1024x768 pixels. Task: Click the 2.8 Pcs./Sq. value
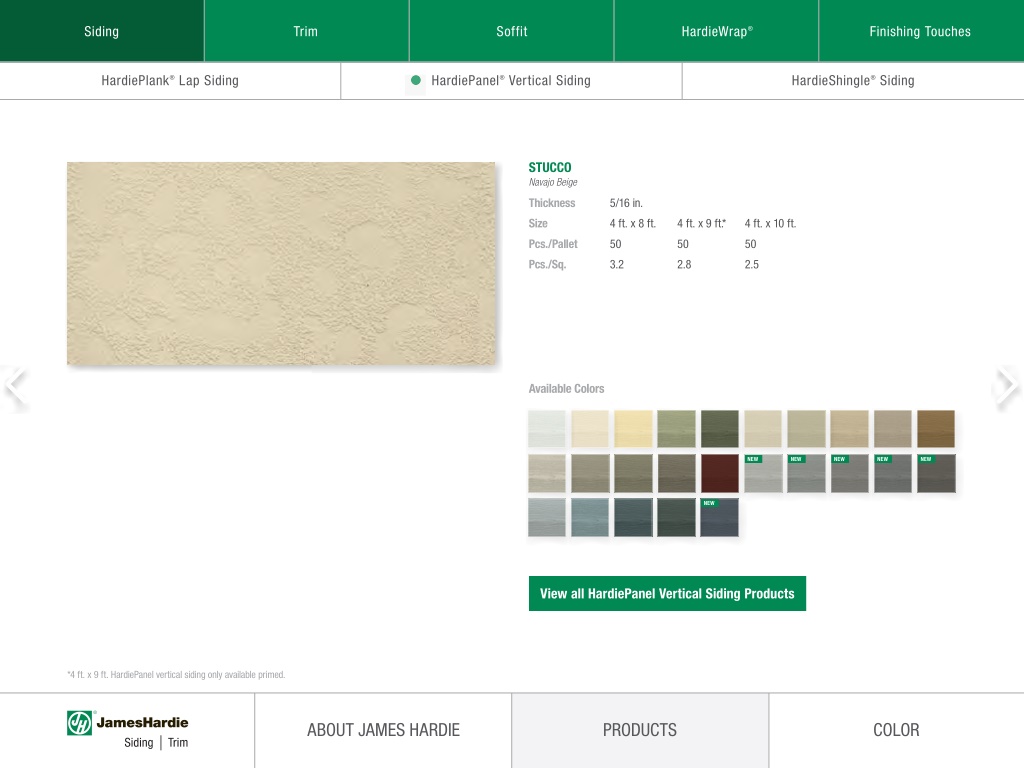[x=684, y=264]
